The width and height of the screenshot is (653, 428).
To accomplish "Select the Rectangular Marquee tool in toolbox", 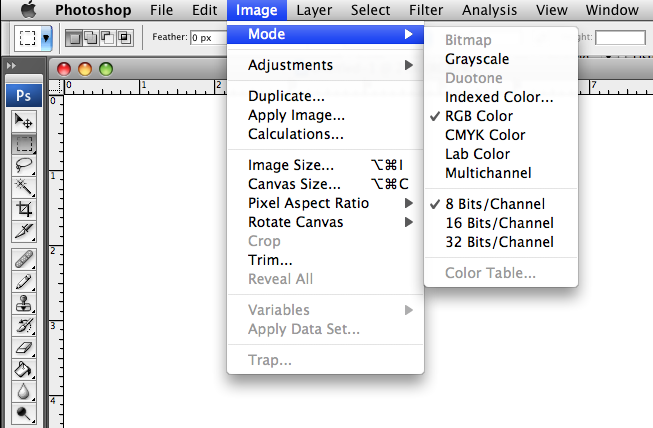I will [24, 143].
